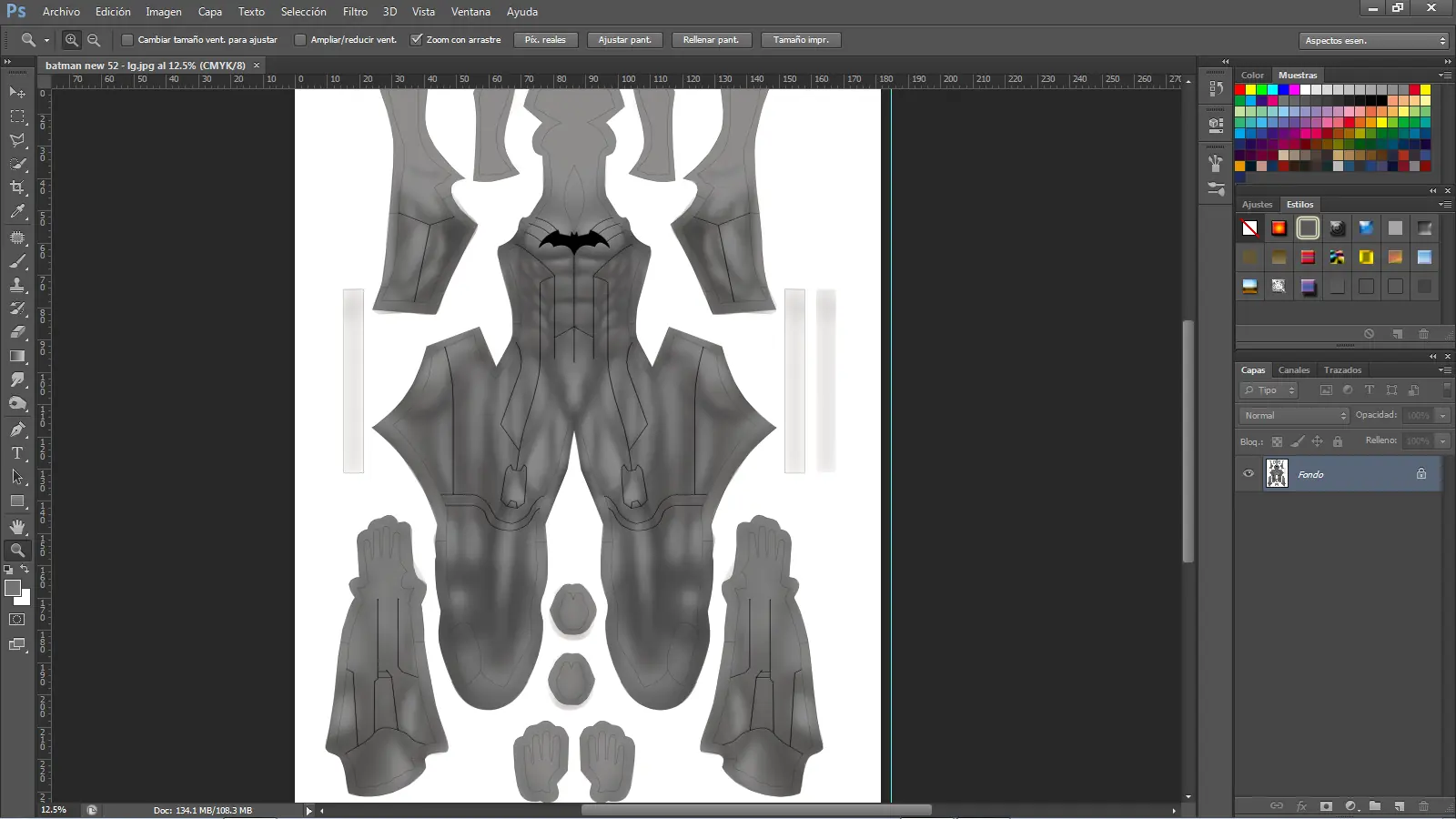The height and width of the screenshot is (819, 1456).
Task: Apply the default 'no style' swatch
Action: click(x=1250, y=228)
